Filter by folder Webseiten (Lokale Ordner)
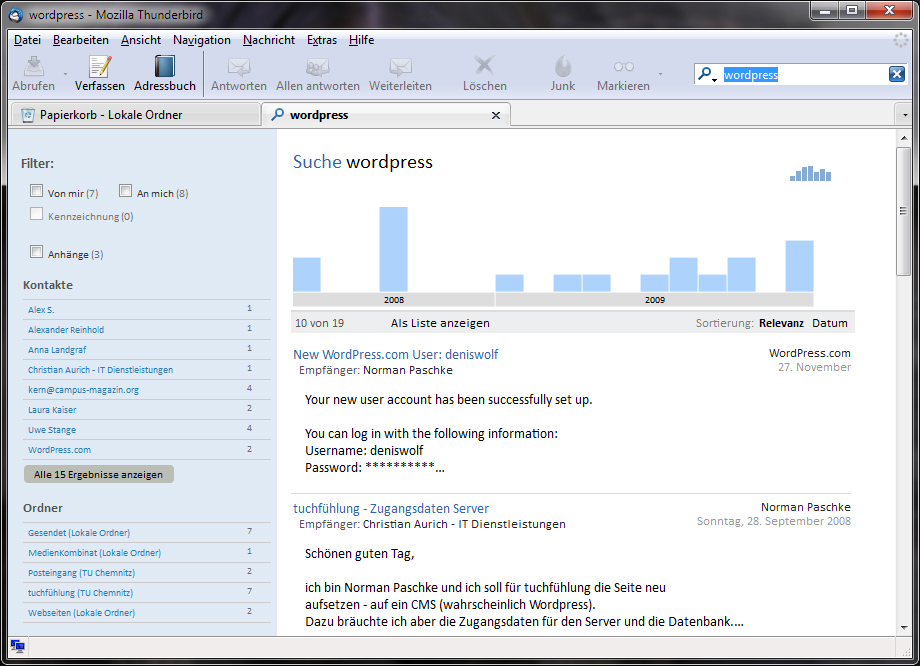This screenshot has height=666, width=920. pos(82,613)
